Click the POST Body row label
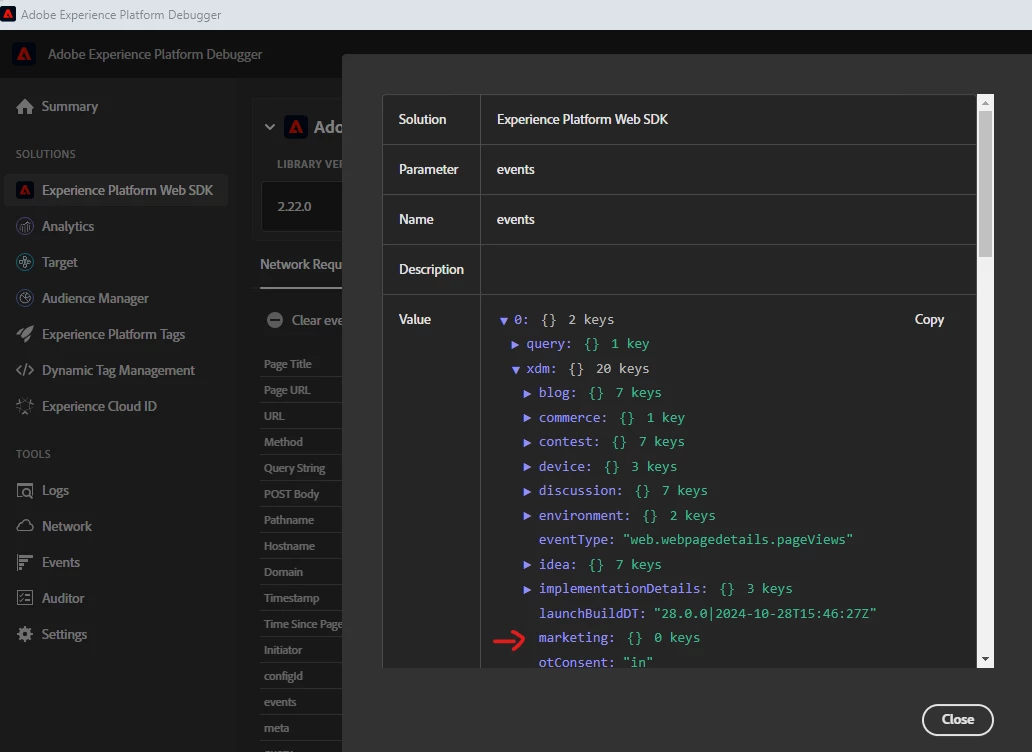 (x=291, y=494)
